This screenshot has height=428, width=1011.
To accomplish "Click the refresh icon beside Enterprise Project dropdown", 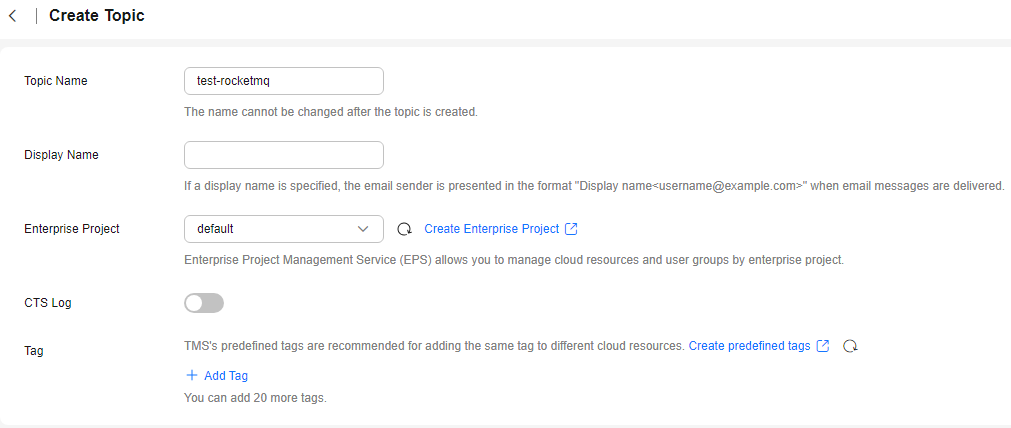I will pos(404,229).
